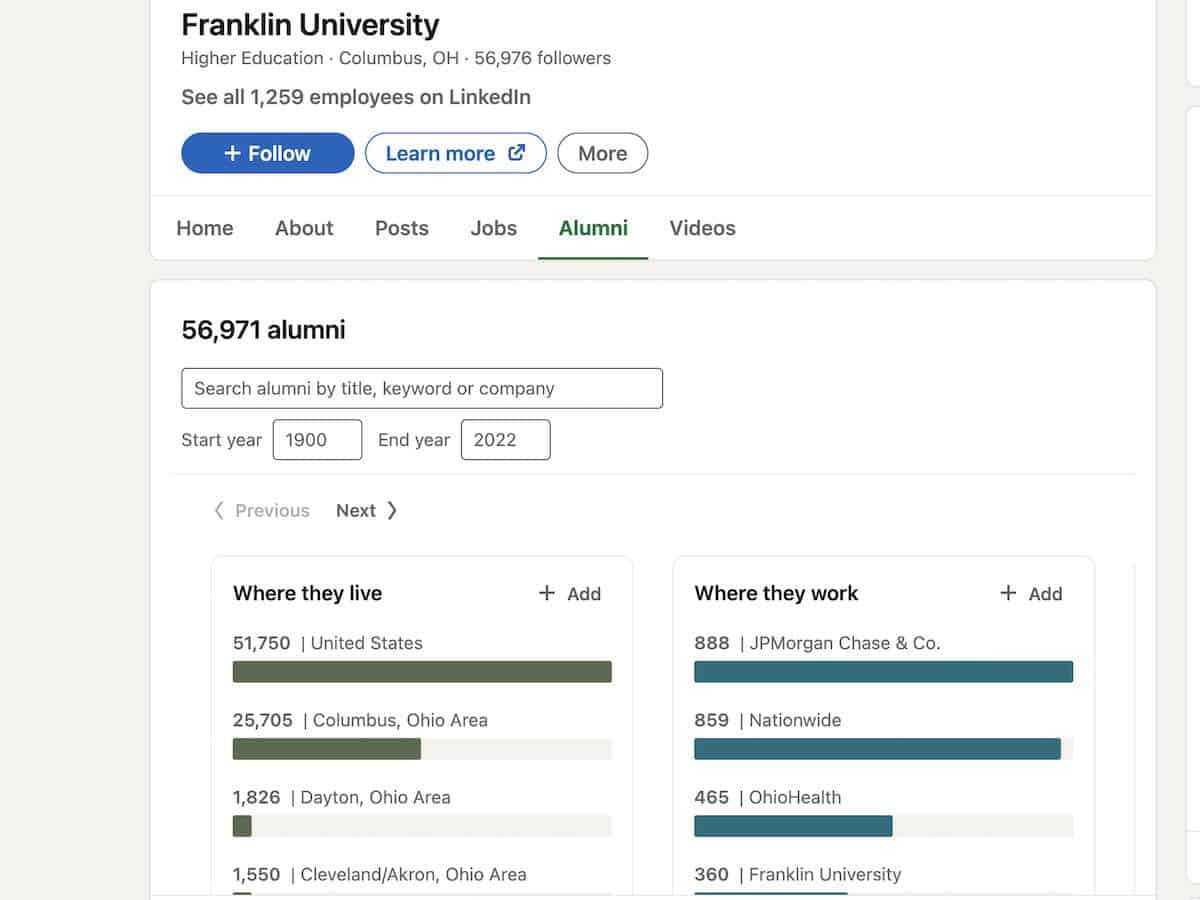
Task: Filter alumni by Dayton, Ohio Area
Action: click(x=342, y=797)
